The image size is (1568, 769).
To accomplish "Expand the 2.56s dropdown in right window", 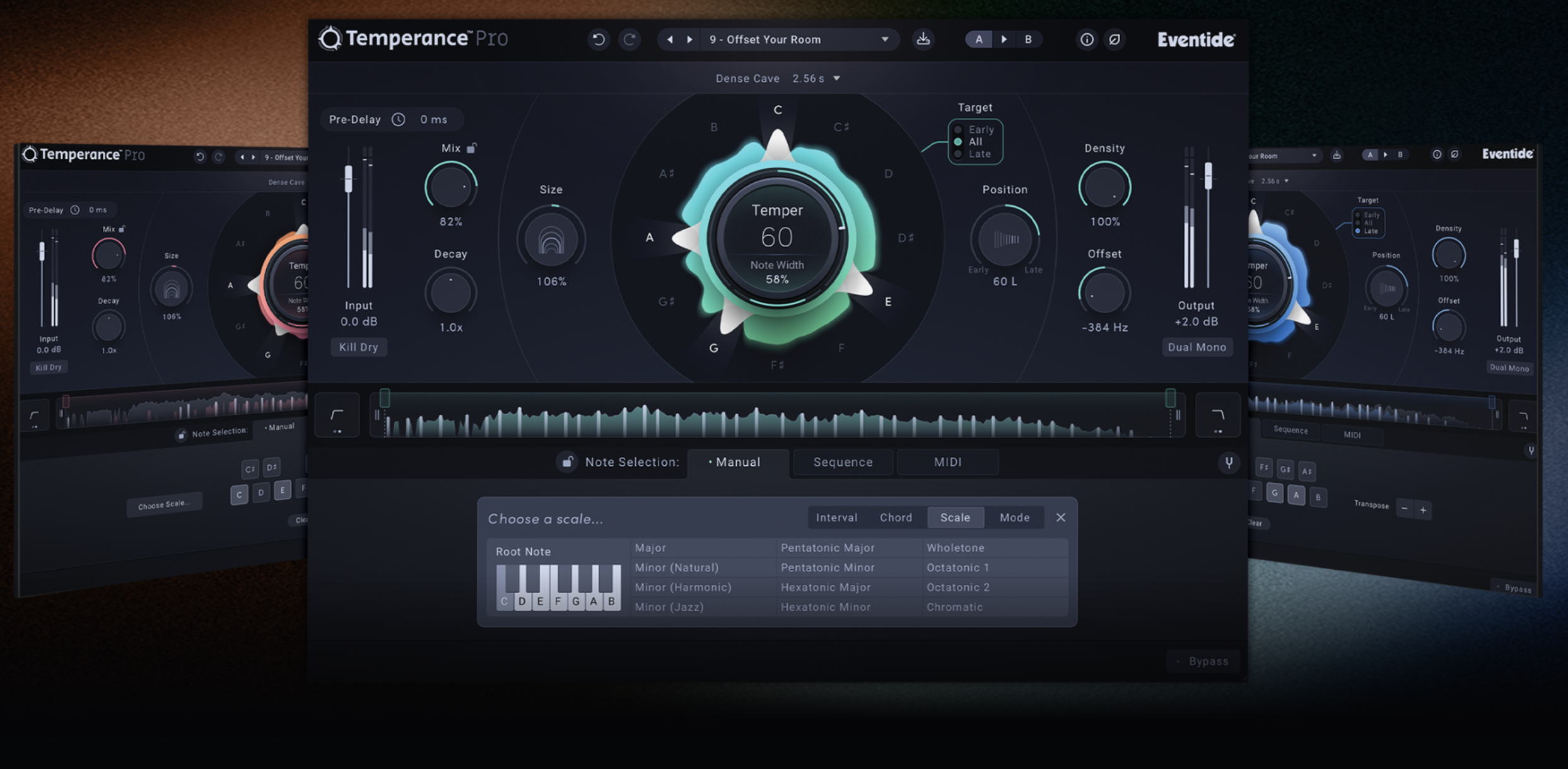I will tap(1286, 181).
